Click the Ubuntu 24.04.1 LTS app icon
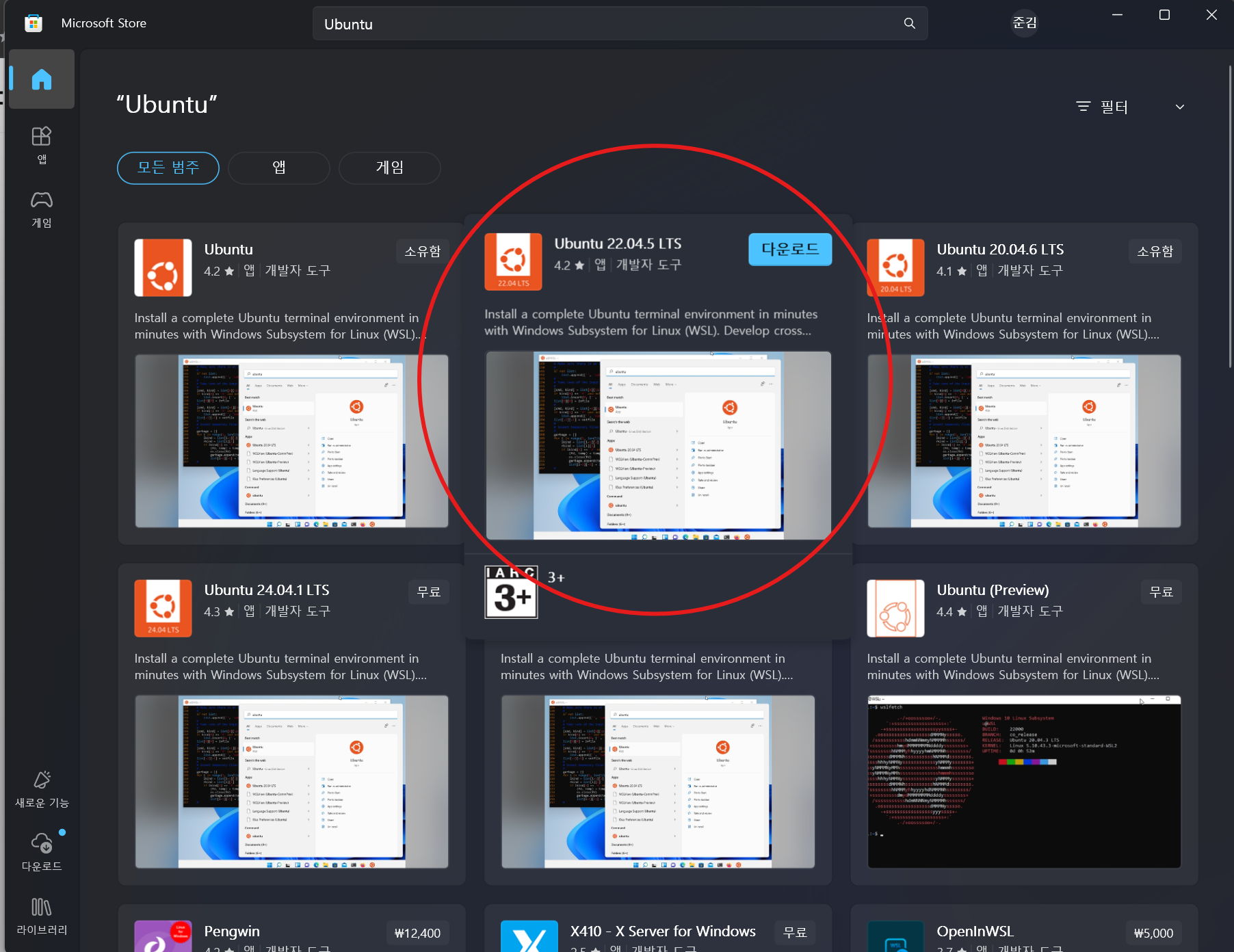1234x952 pixels. pos(163,608)
